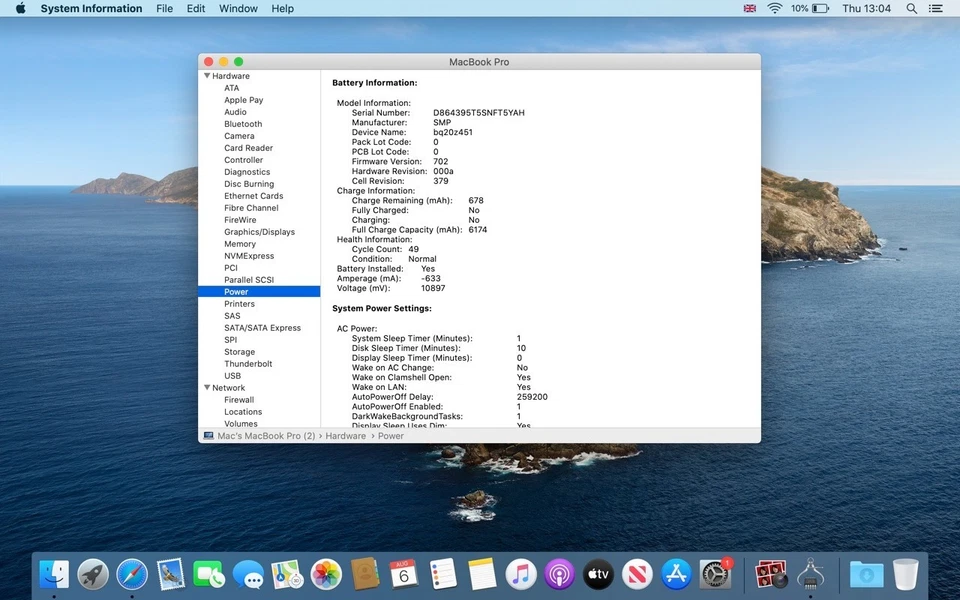Screen dimensions: 960x600
Task: Select Locations under Network
Action: pos(243,411)
